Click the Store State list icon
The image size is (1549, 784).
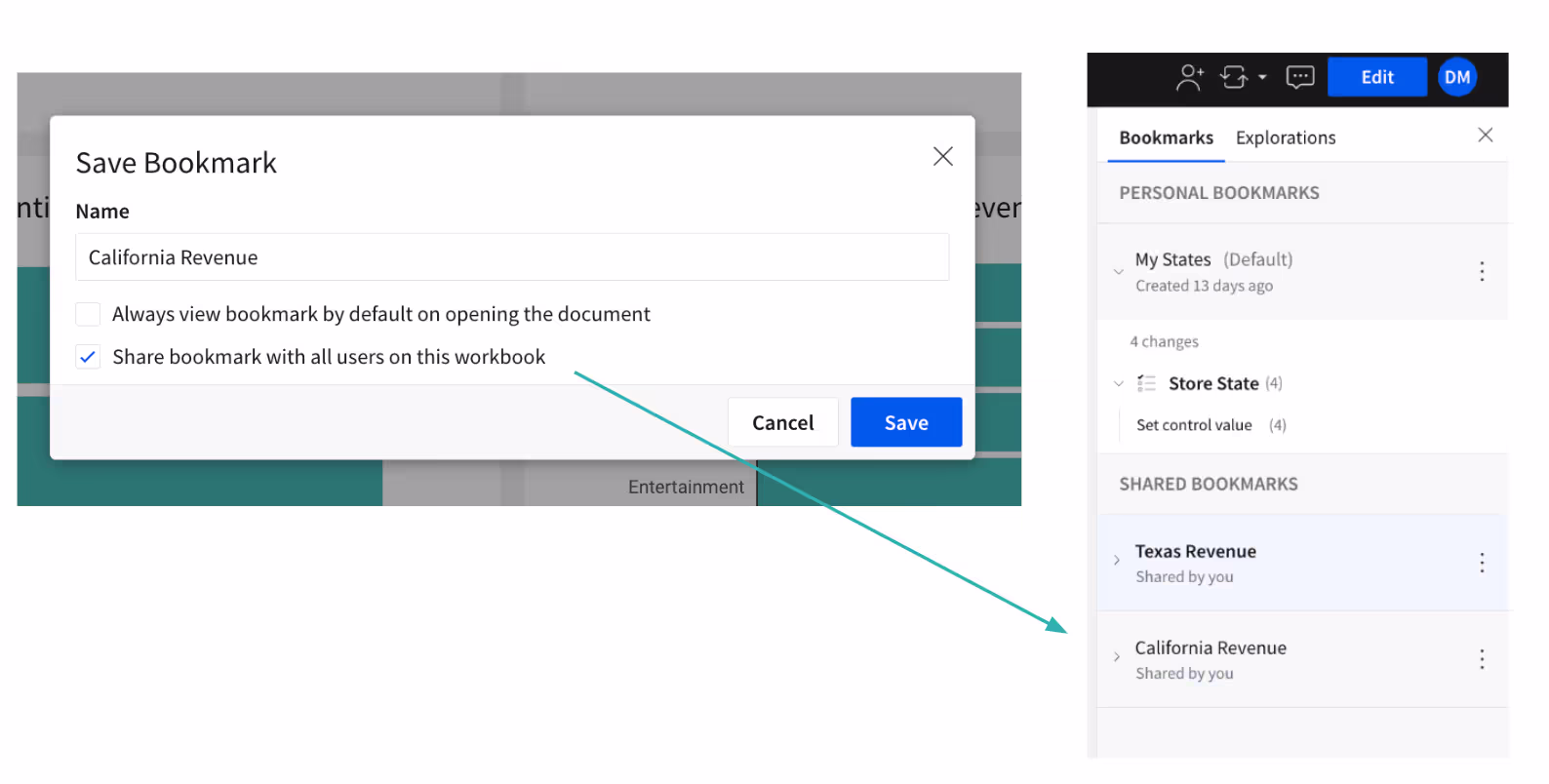(1146, 383)
